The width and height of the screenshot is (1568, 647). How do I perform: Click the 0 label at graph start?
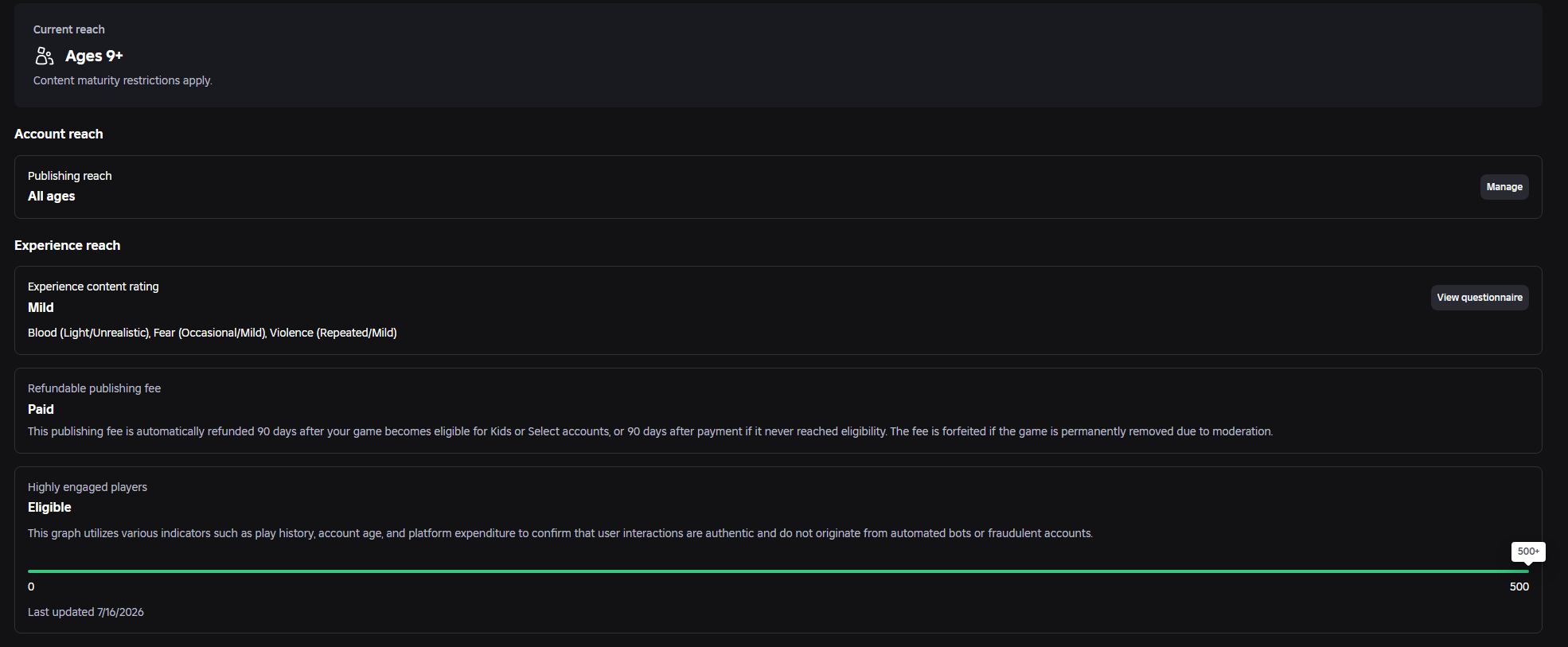point(31,587)
